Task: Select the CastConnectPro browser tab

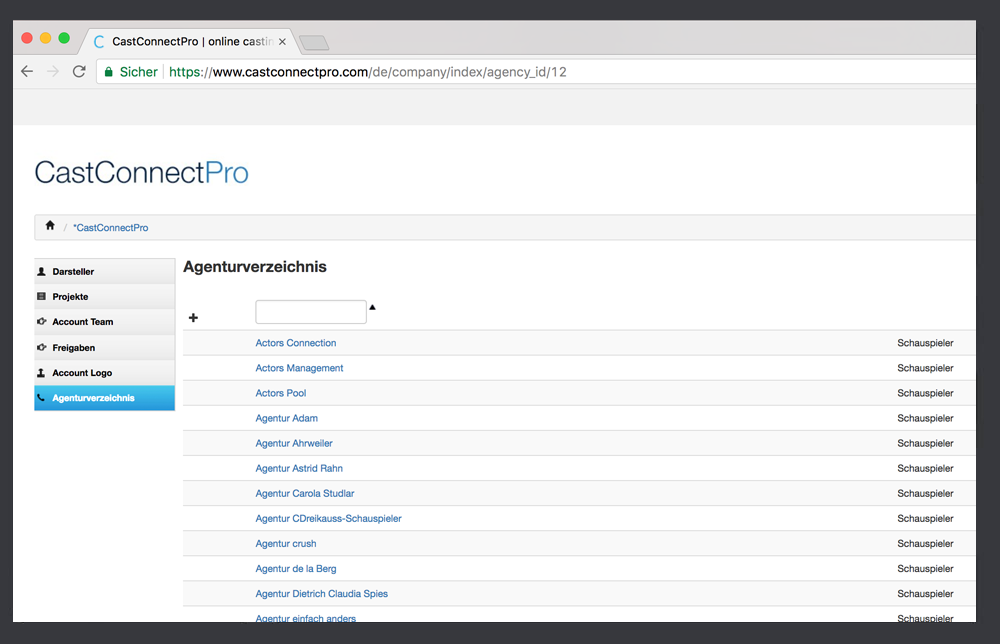Action: (191, 41)
